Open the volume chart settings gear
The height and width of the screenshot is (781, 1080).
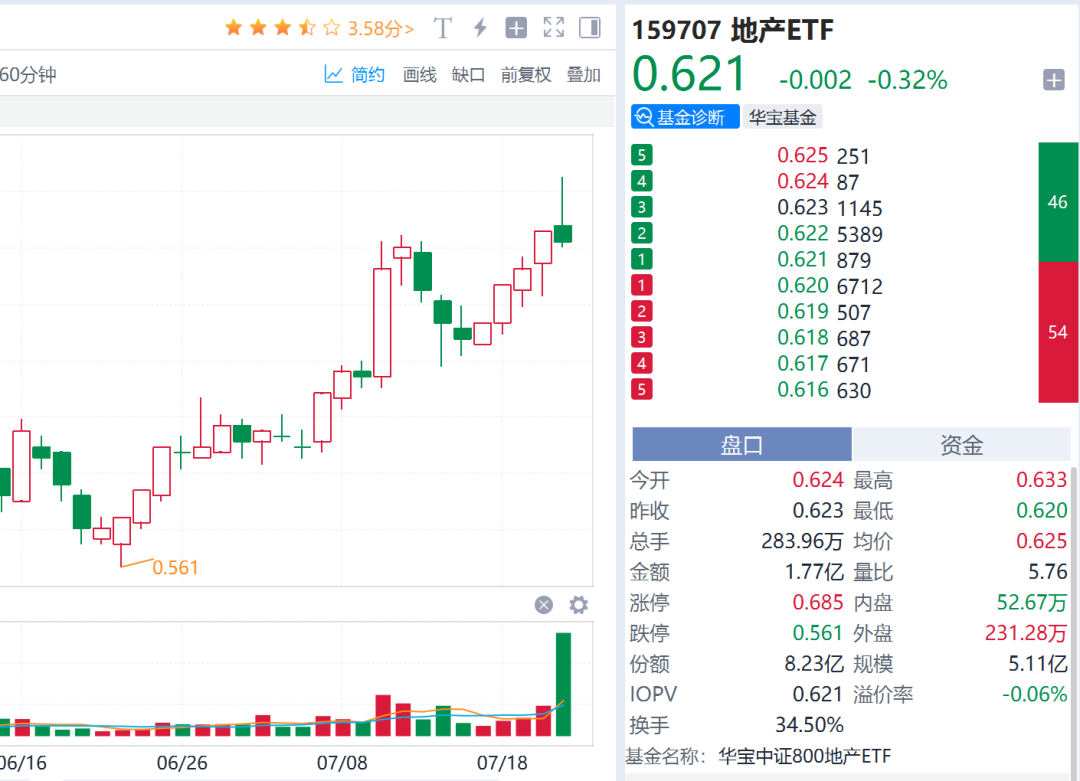click(x=578, y=605)
